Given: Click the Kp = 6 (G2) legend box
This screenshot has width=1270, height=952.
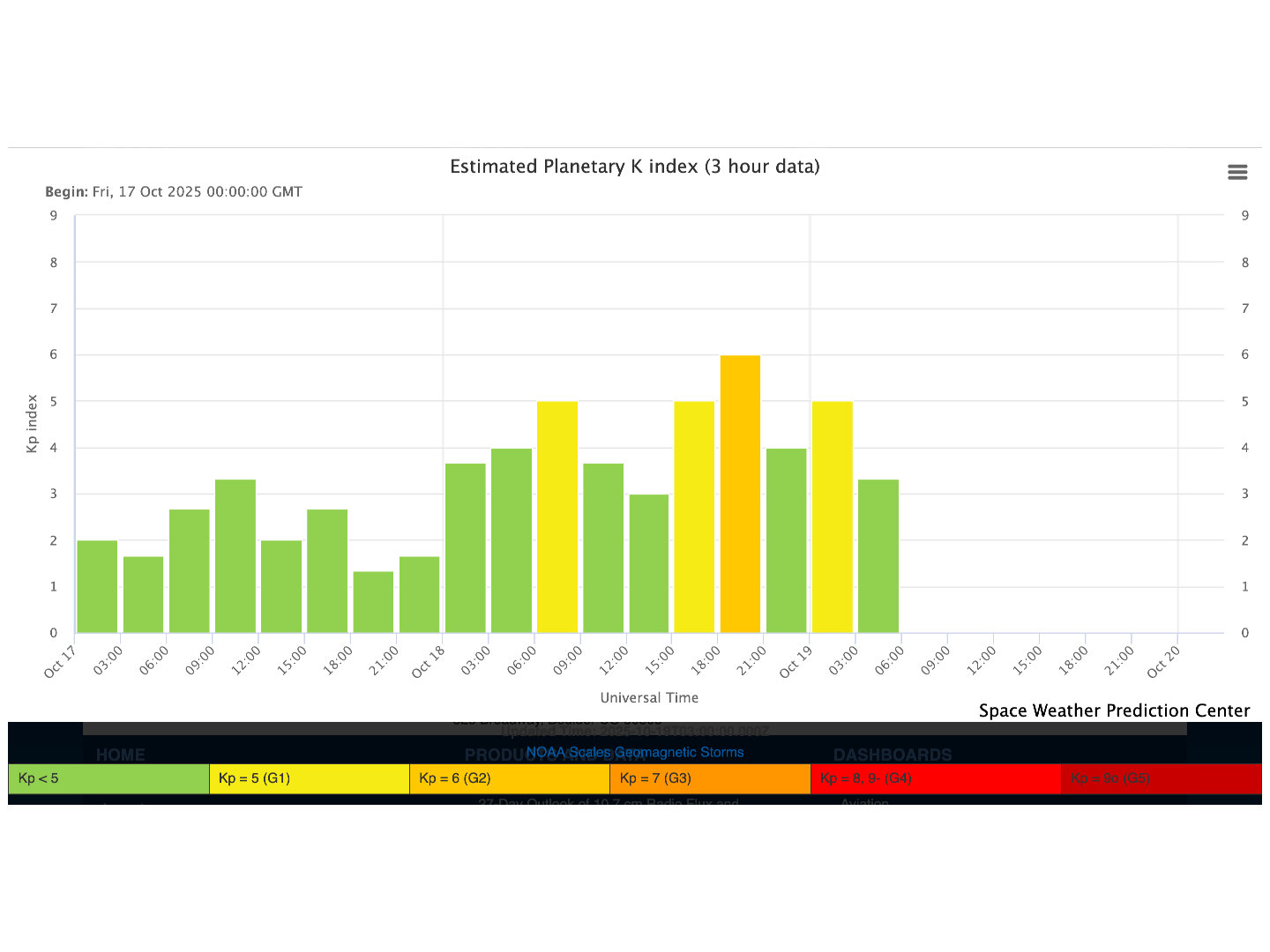Looking at the screenshot, I should 509,778.
